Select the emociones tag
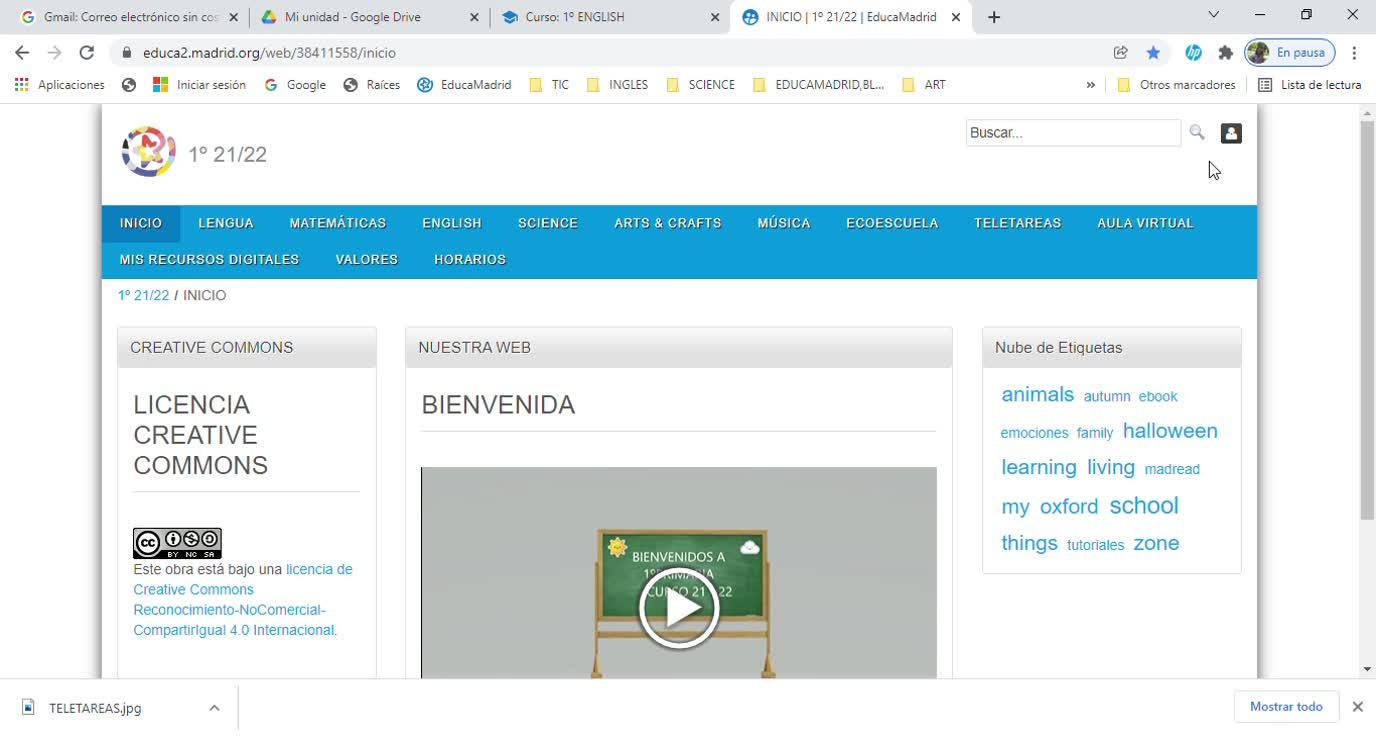Image resolution: width=1376 pixels, height=736 pixels. [1034, 433]
